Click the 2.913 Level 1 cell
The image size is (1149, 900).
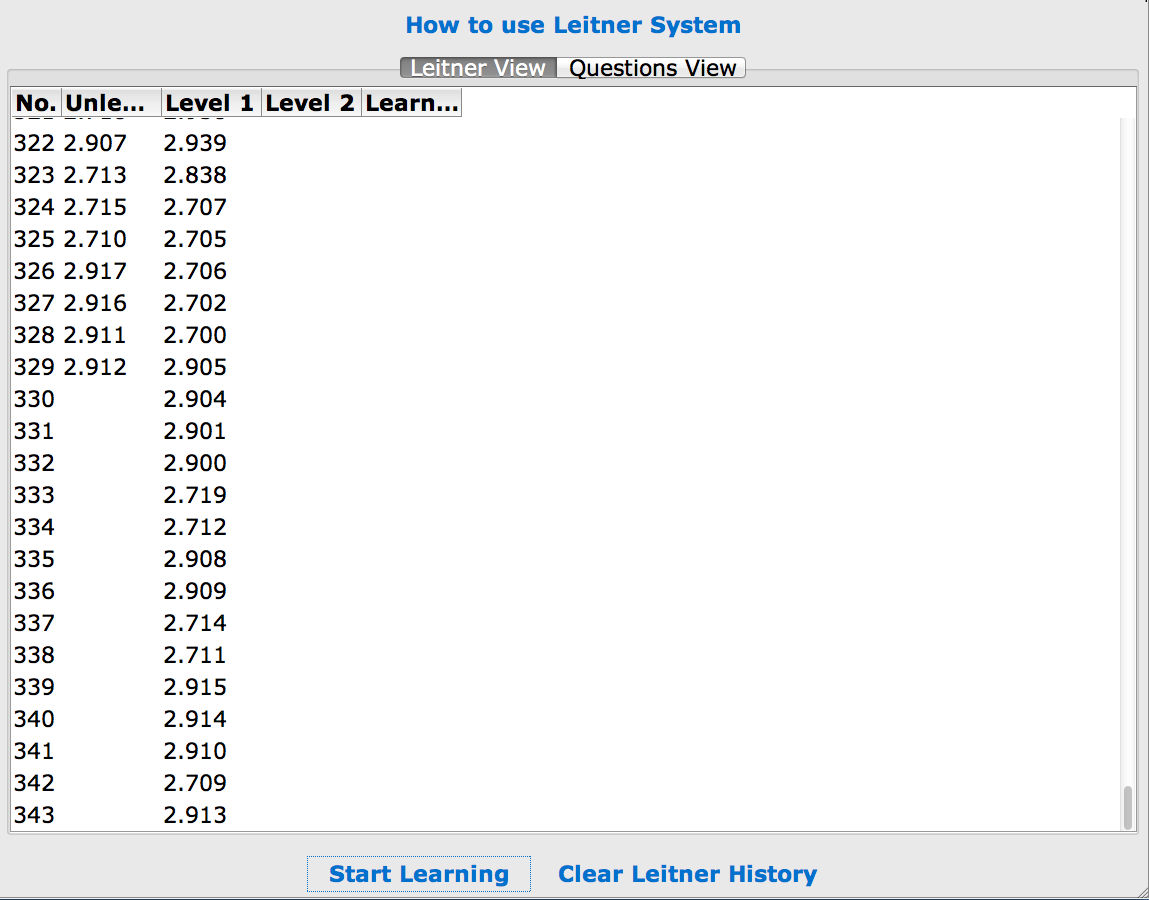[x=195, y=815]
